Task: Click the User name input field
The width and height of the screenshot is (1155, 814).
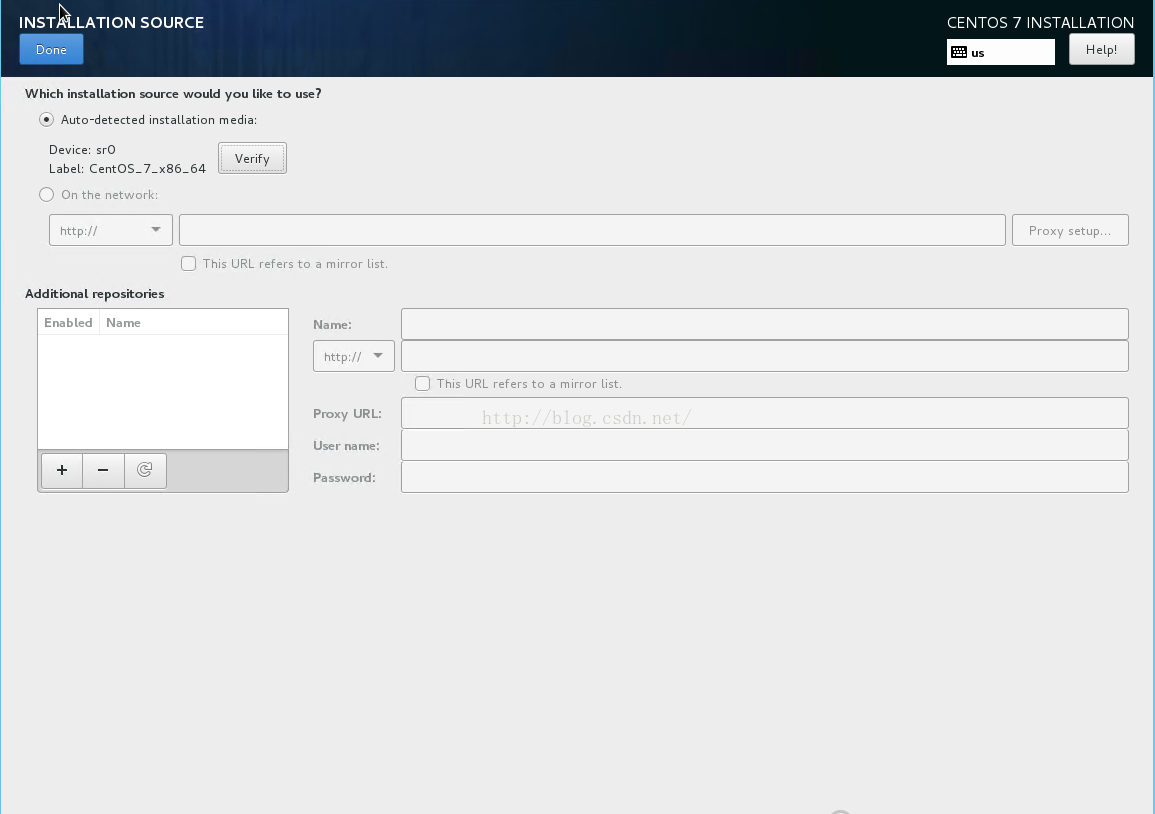Action: pyautogui.click(x=765, y=445)
